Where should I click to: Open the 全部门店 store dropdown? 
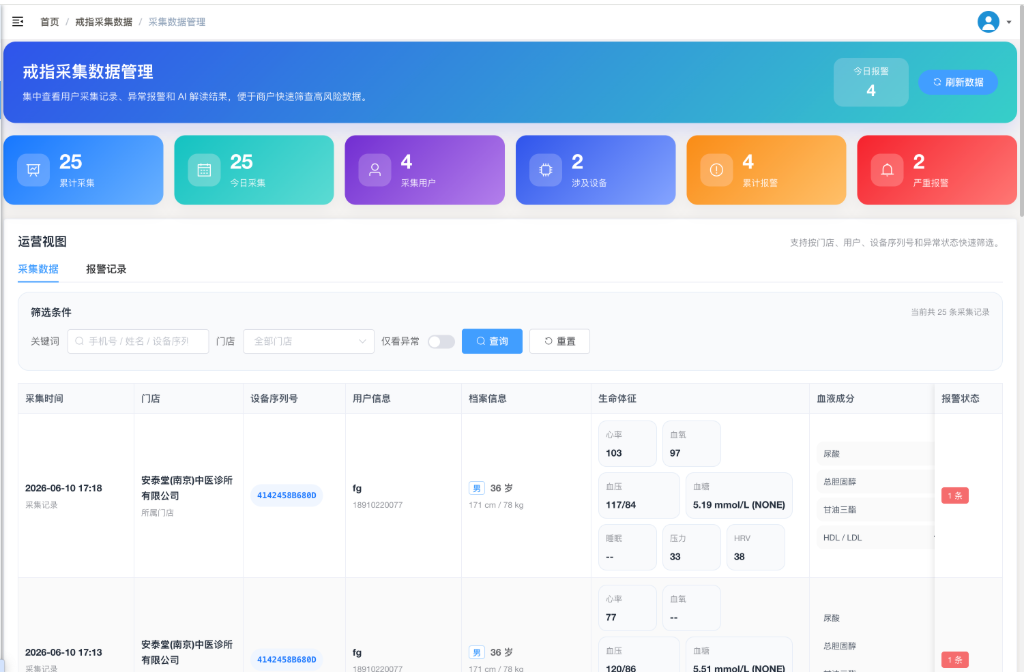[309, 342]
